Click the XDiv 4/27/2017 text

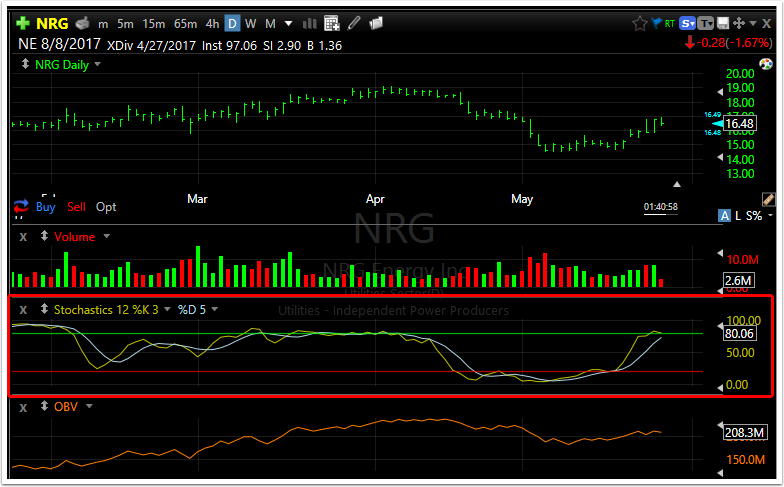(152, 46)
